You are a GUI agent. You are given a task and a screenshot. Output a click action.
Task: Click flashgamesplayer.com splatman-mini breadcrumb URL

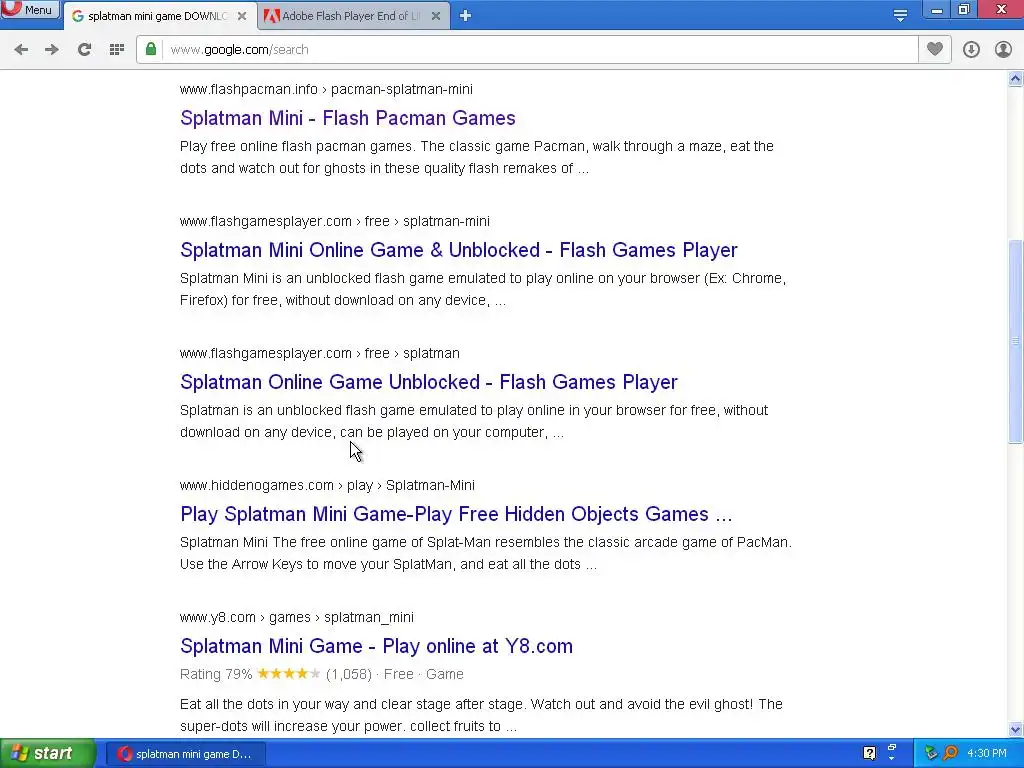(x=334, y=221)
